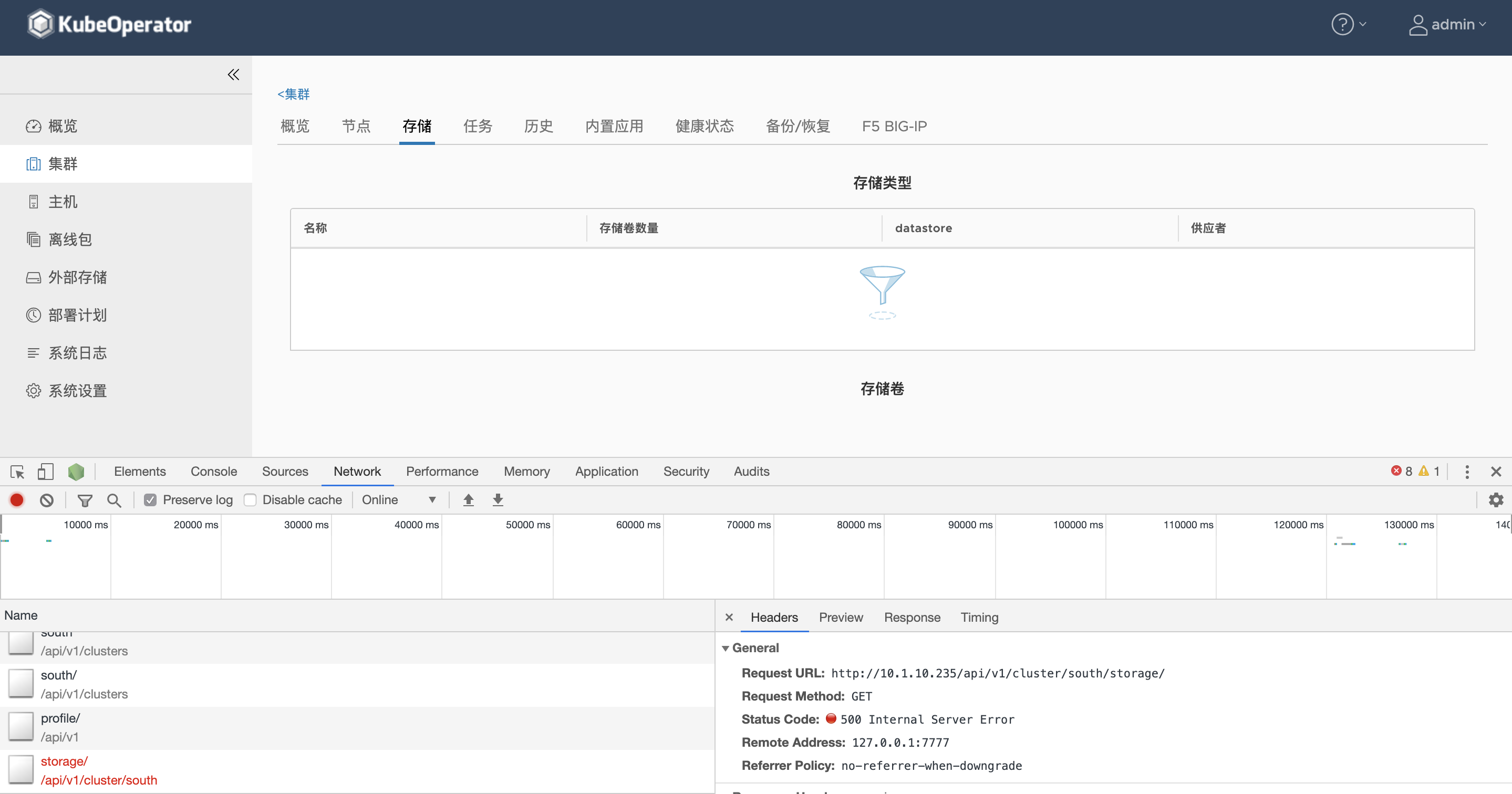
Task: Go back via the <集群 link
Action: [x=294, y=94]
